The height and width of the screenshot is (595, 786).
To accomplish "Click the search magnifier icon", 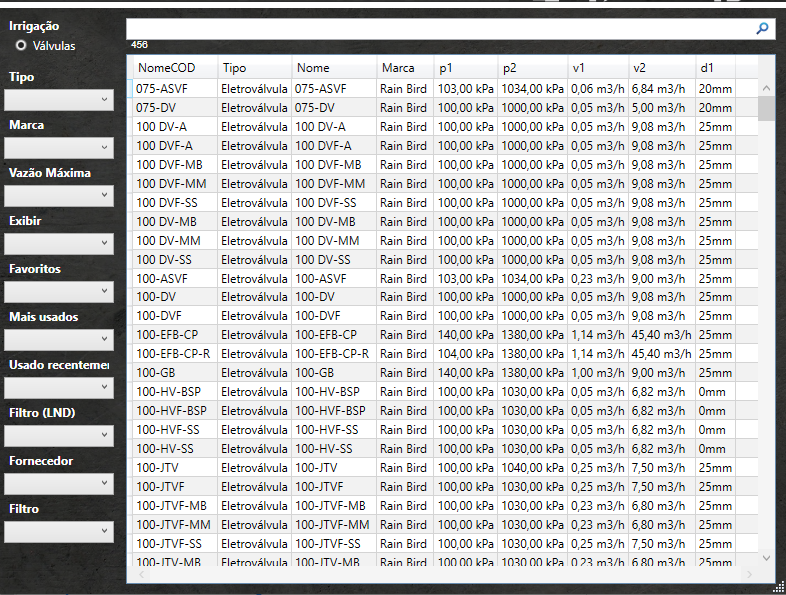I will [763, 29].
